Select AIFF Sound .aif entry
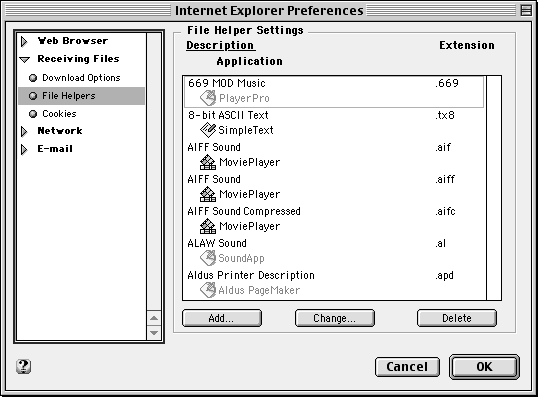This screenshot has width=538, height=397. coord(334,155)
